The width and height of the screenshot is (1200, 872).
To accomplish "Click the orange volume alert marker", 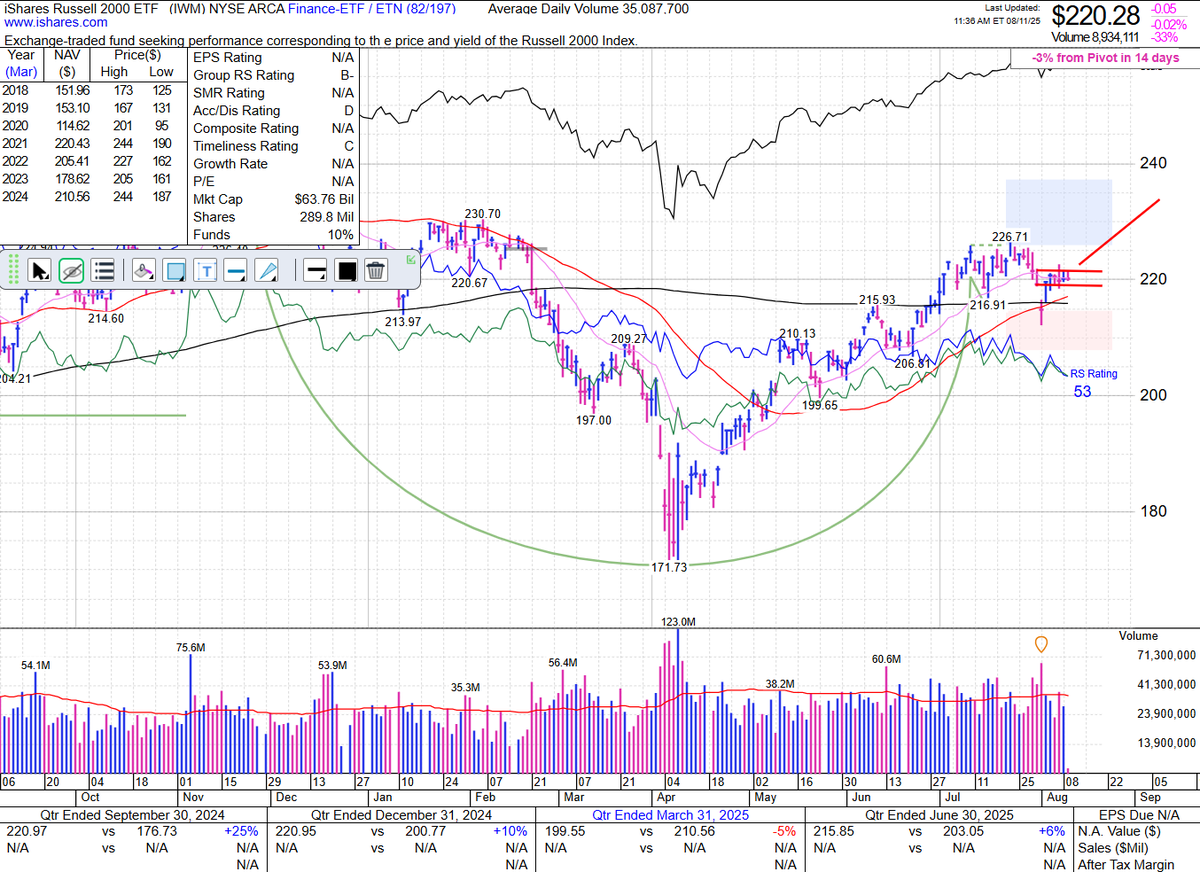I will (x=1041, y=645).
